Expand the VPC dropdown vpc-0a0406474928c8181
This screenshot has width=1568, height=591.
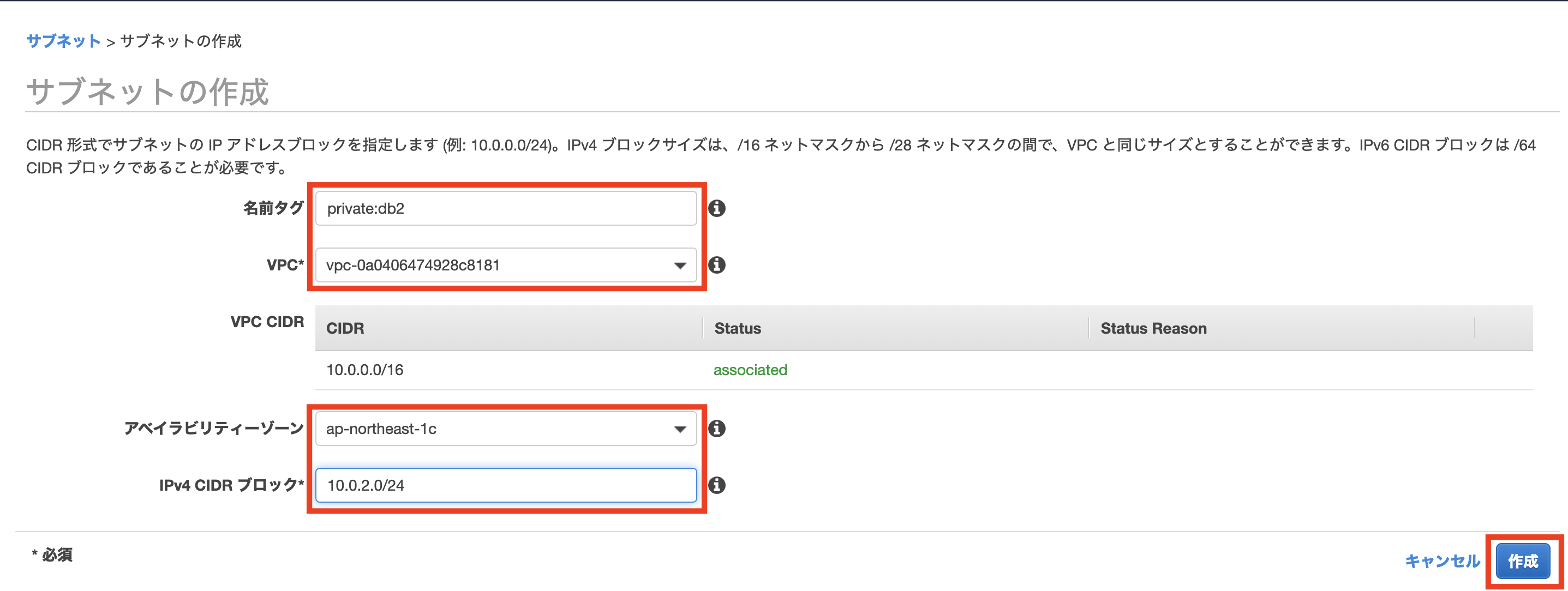click(506, 265)
